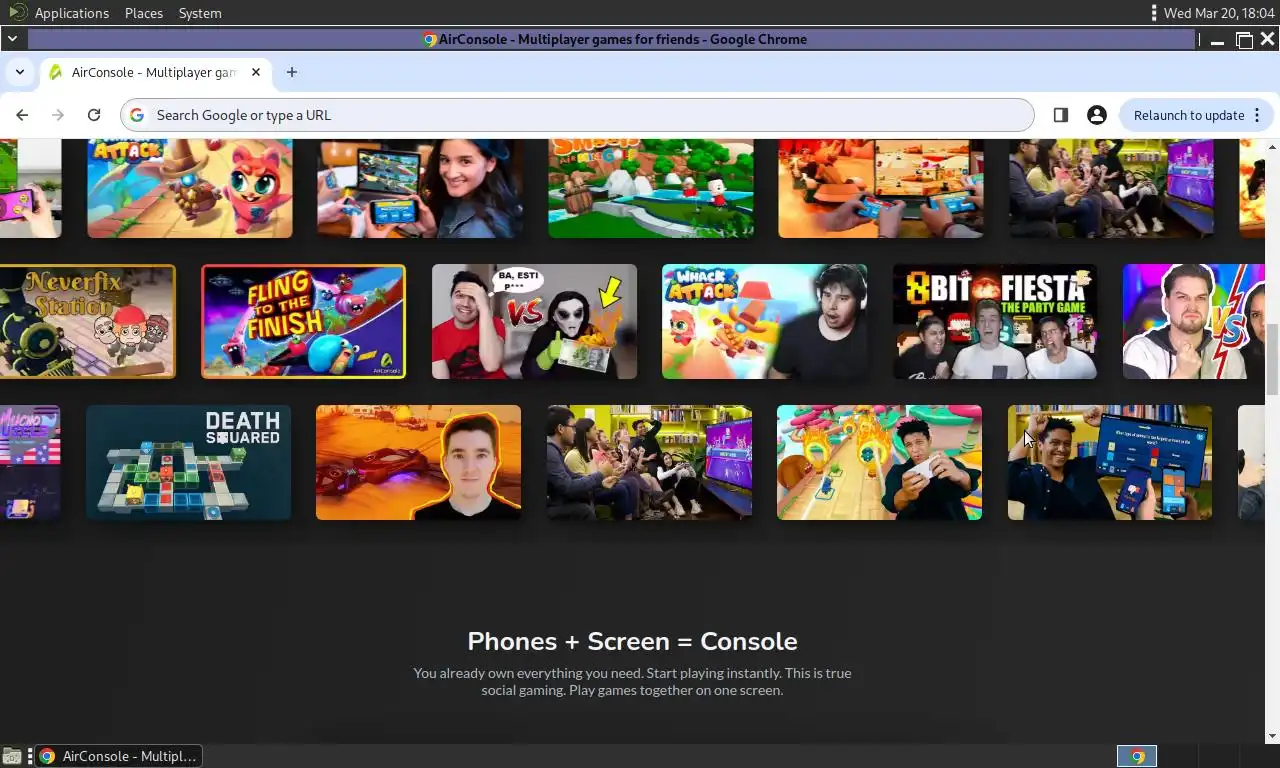Screen dimensions: 1280x768
Task: Select the AirConsole taskbar window button
Action: coord(120,756)
